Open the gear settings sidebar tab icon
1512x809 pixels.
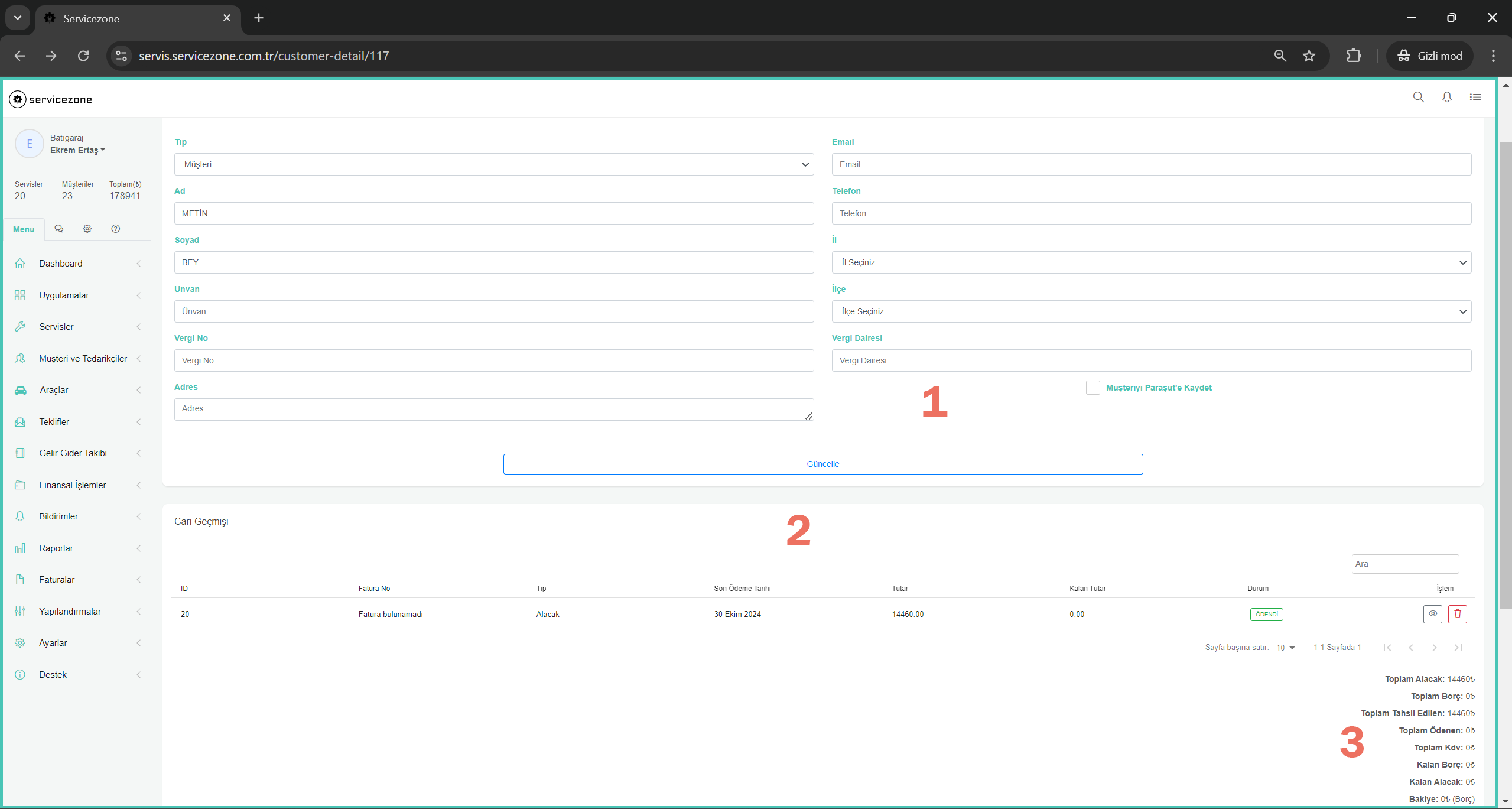pyautogui.click(x=87, y=229)
